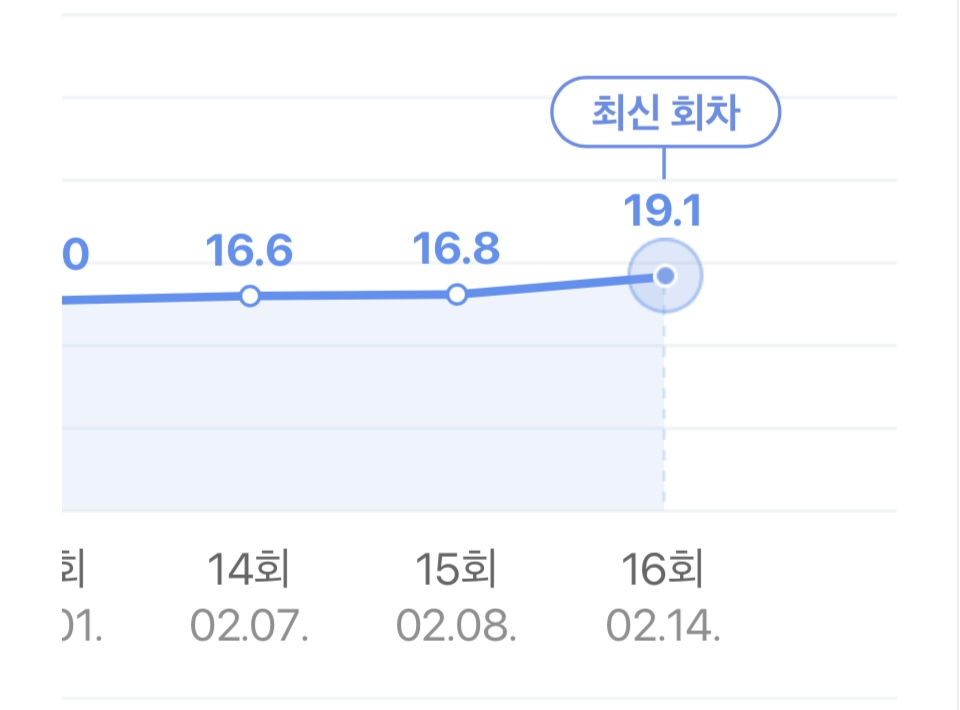Click the stem connecting 최신 회차 badge to 19.1
Viewport: 960px width, 710px height.
pos(664,163)
